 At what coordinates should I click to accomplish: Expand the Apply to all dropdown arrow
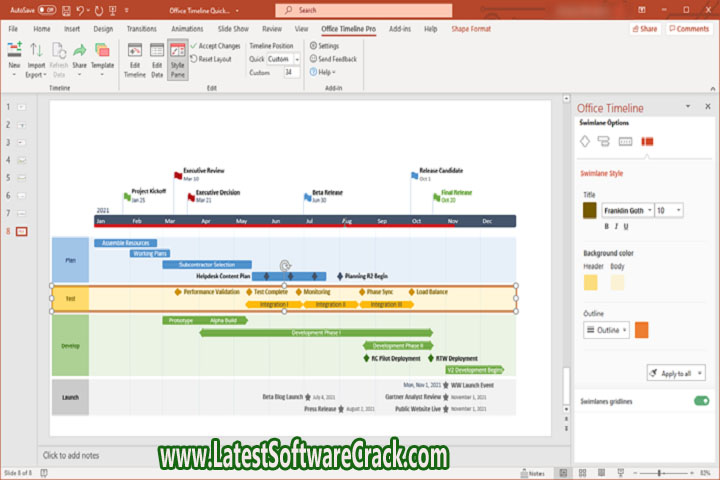pos(700,373)
